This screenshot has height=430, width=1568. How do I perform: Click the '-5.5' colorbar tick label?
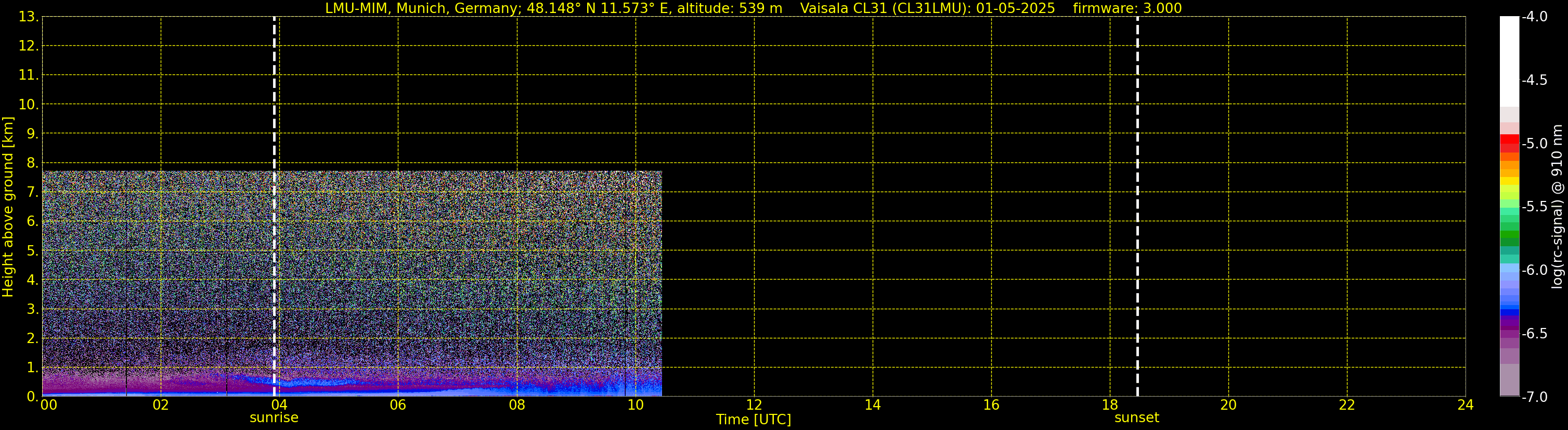coord(1535,207)
